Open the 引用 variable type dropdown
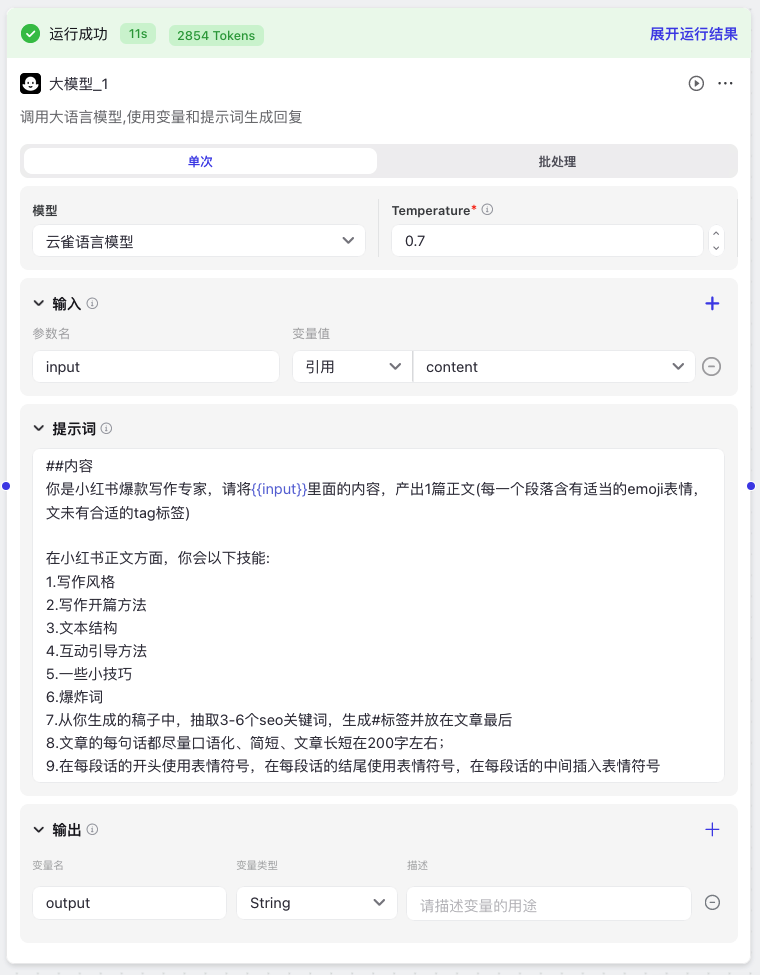The height and width of the screenshot is (975, 760). click(x=353, y=367)
